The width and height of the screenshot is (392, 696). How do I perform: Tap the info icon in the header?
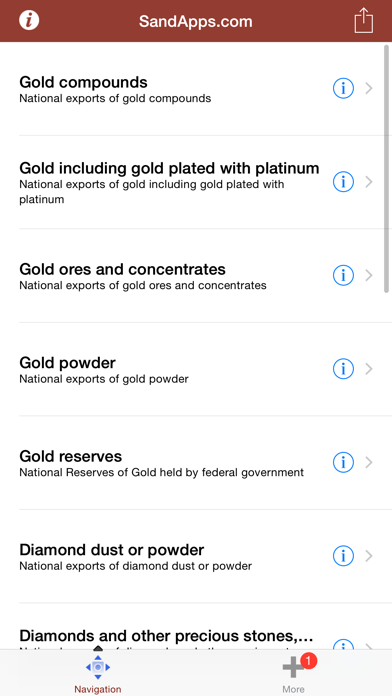[x=29, y=20]
